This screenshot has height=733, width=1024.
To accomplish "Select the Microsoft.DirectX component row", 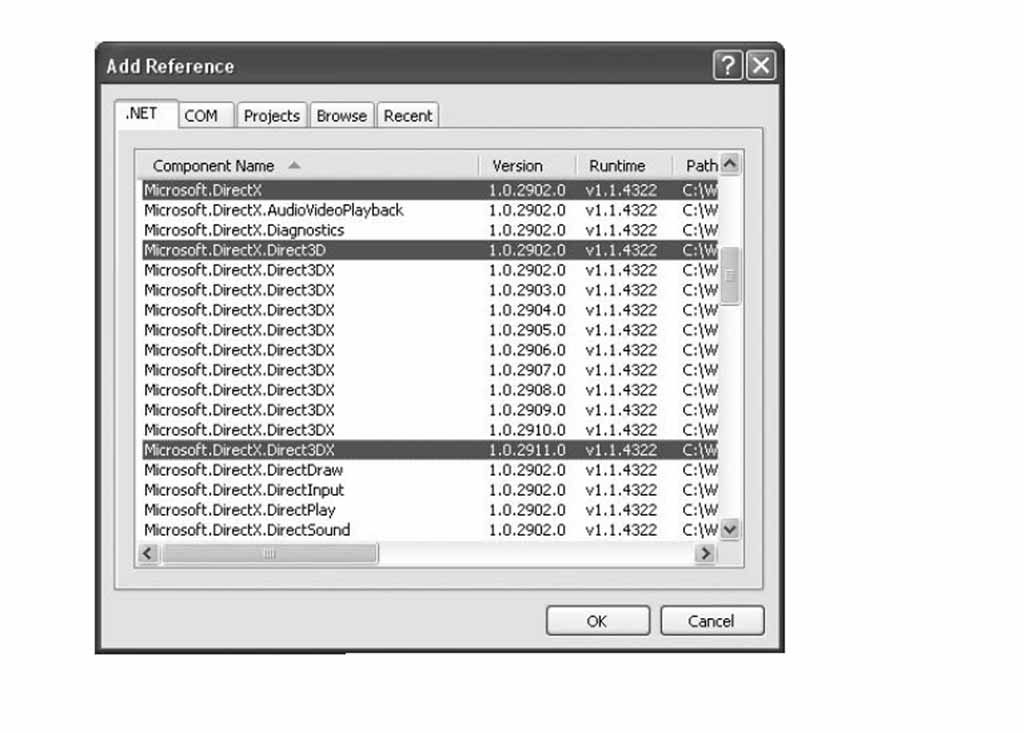I will click(x=430, y=190).
